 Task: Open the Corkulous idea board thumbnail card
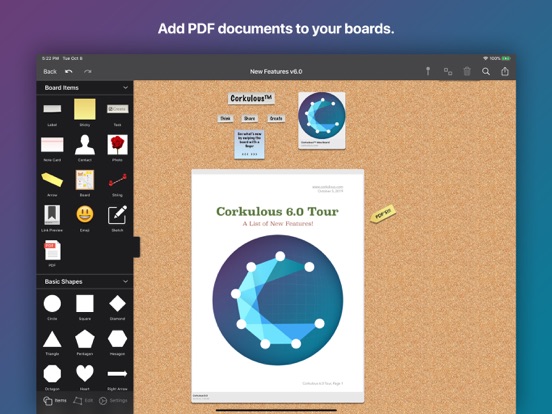point(322,120)
